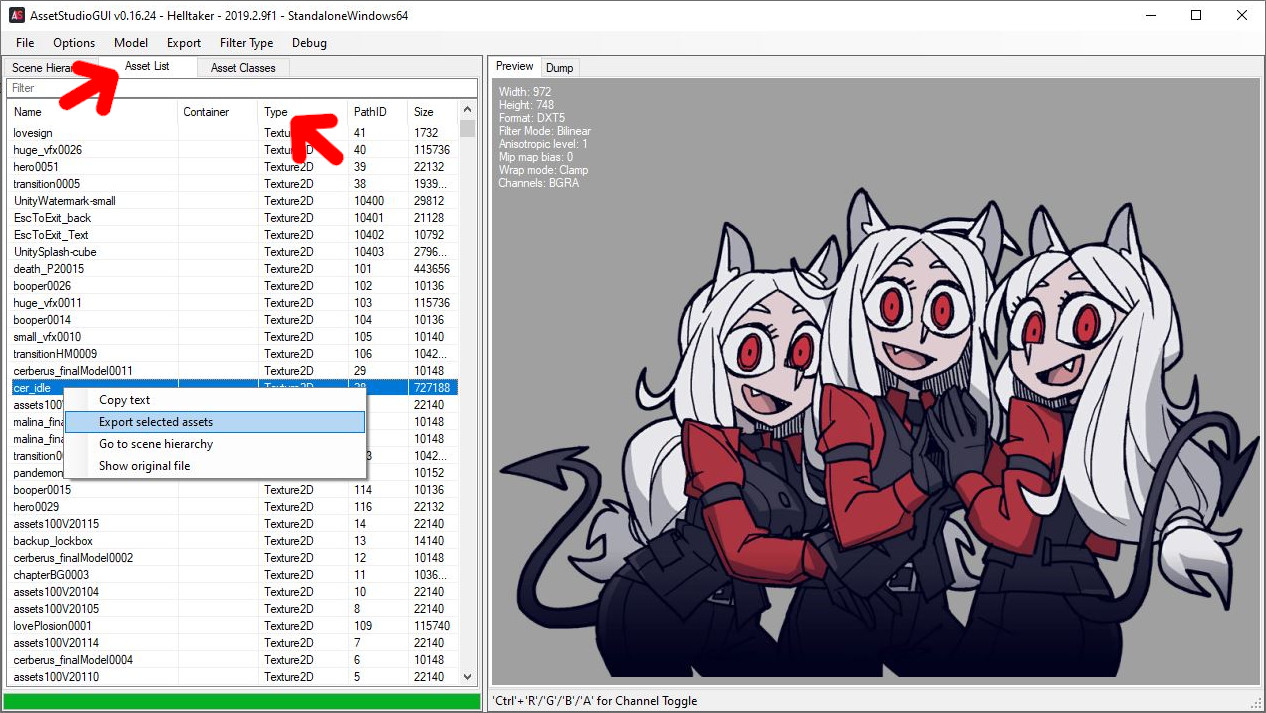Select the small_vfx0010 asset row
This screenshot has width=1266, height=713.
point(233,337)
